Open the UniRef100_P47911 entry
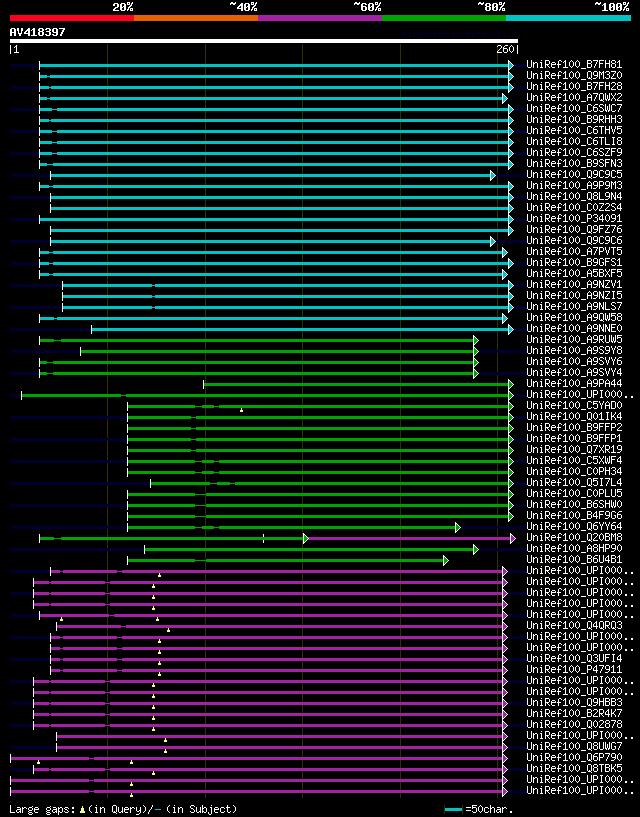This screenshot has width=640, height=817. pos(574,669)
